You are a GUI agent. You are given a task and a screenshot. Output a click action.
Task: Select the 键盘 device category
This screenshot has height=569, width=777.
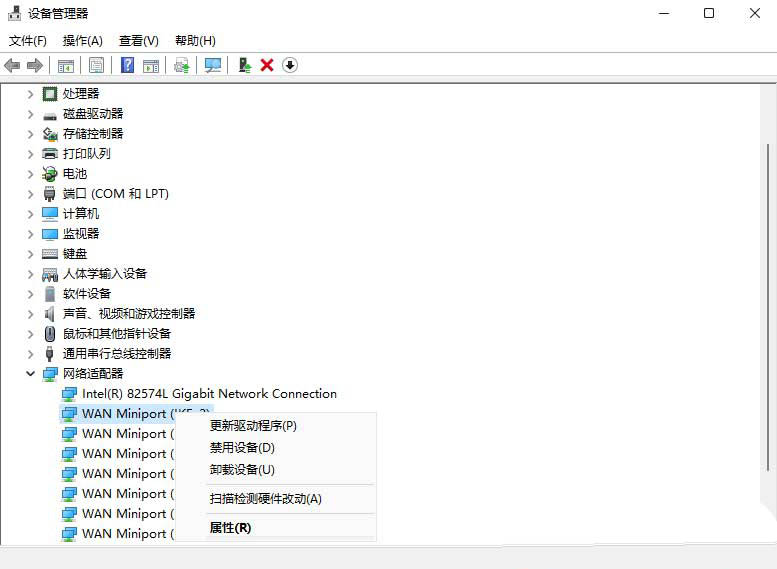click(x=75, y=254)
